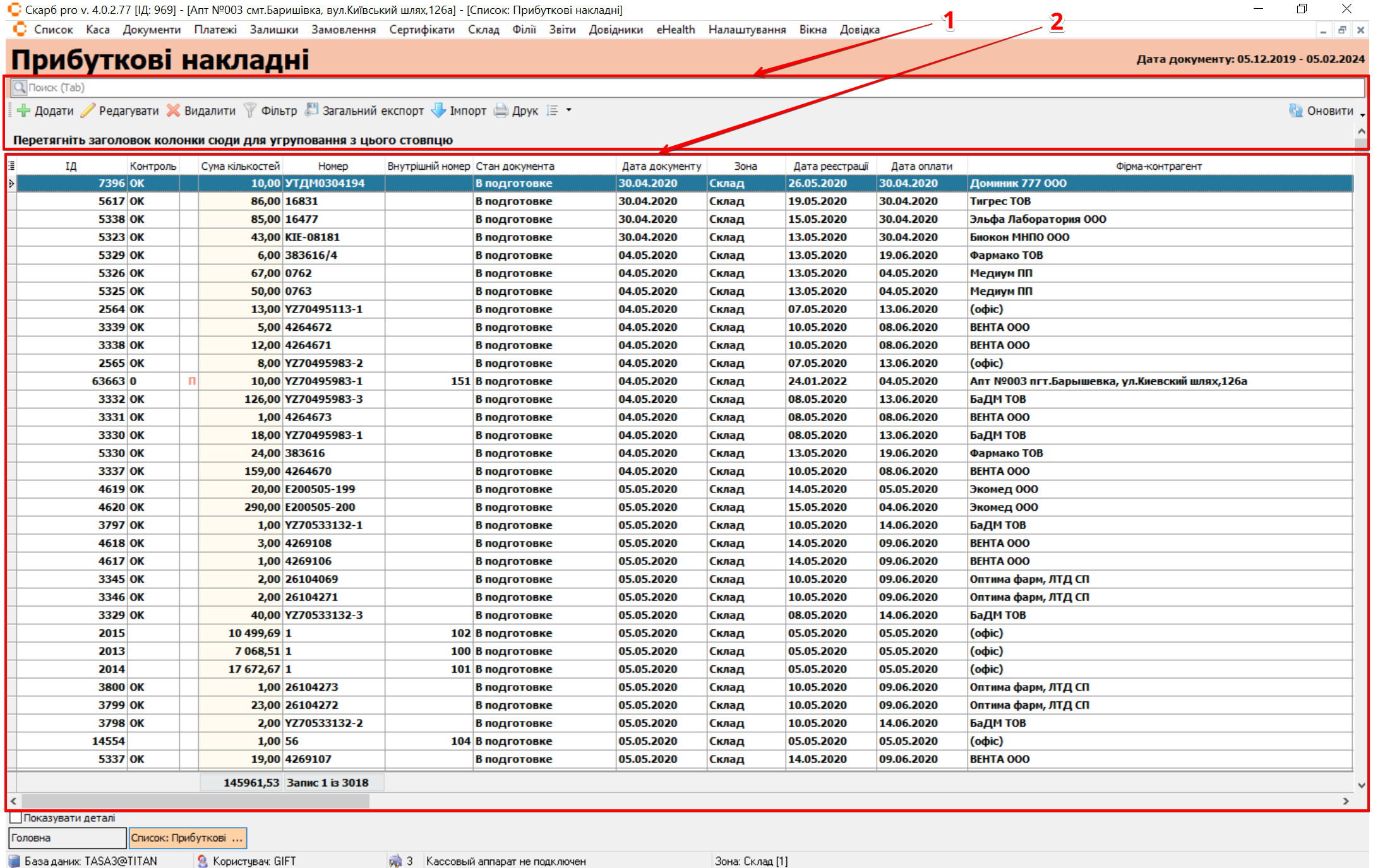Open the list view options dropdown arrow
This screenshot has height=868, width=1373.
(x=568, y=110)
